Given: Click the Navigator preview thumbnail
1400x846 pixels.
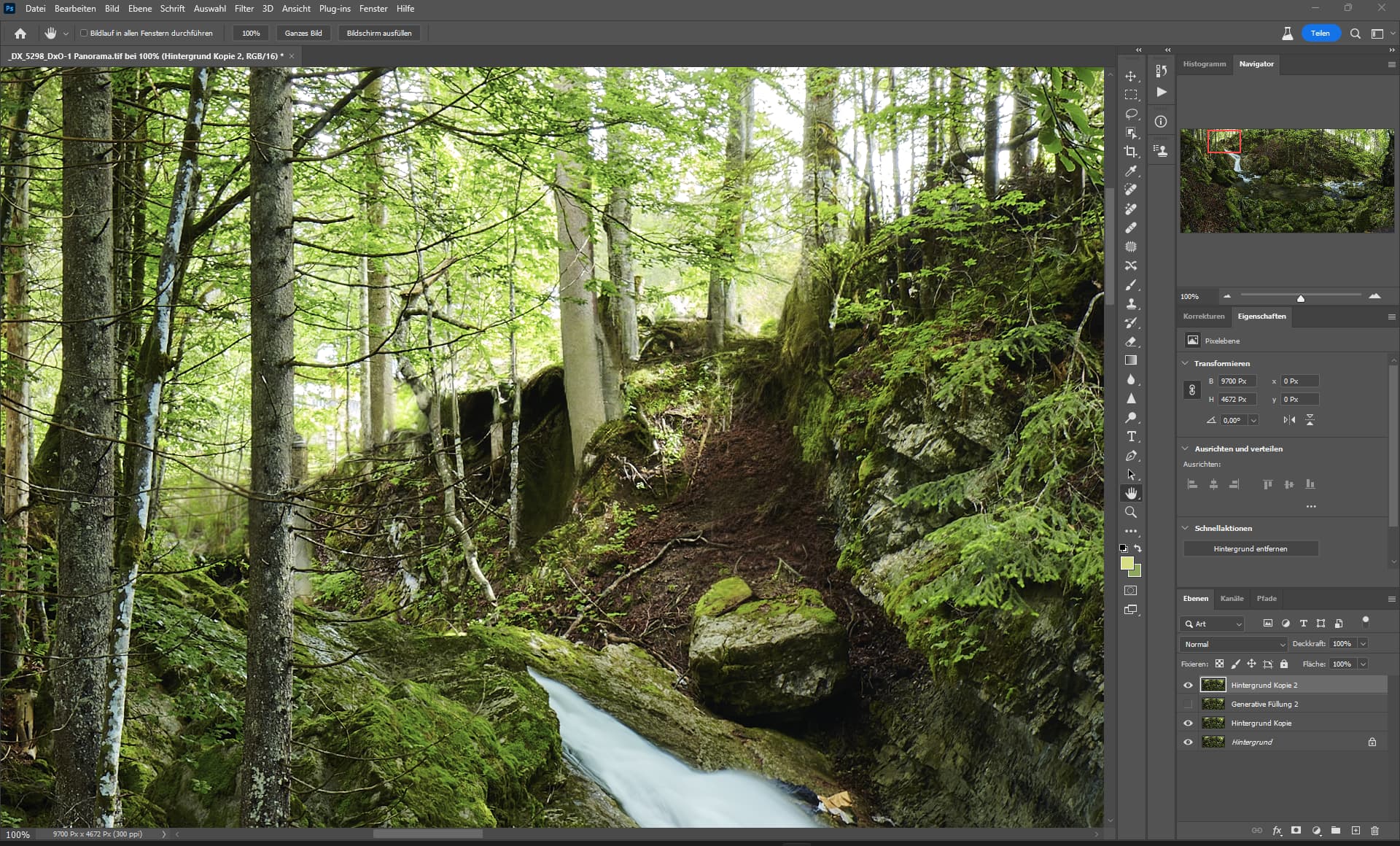Looking at the screenshot, I should click(x=1287, y=181).
